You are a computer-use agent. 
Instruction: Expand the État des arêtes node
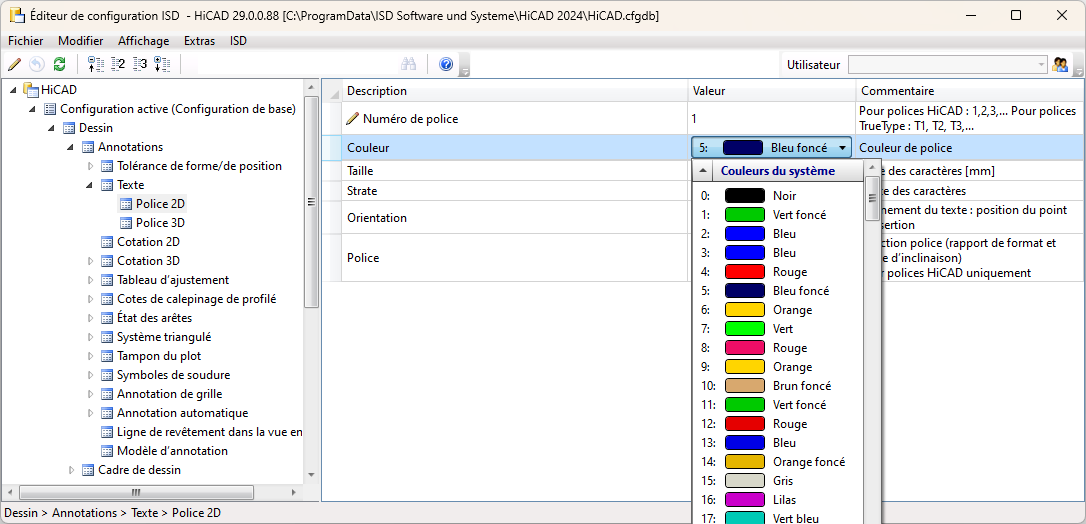coord(90,318)
